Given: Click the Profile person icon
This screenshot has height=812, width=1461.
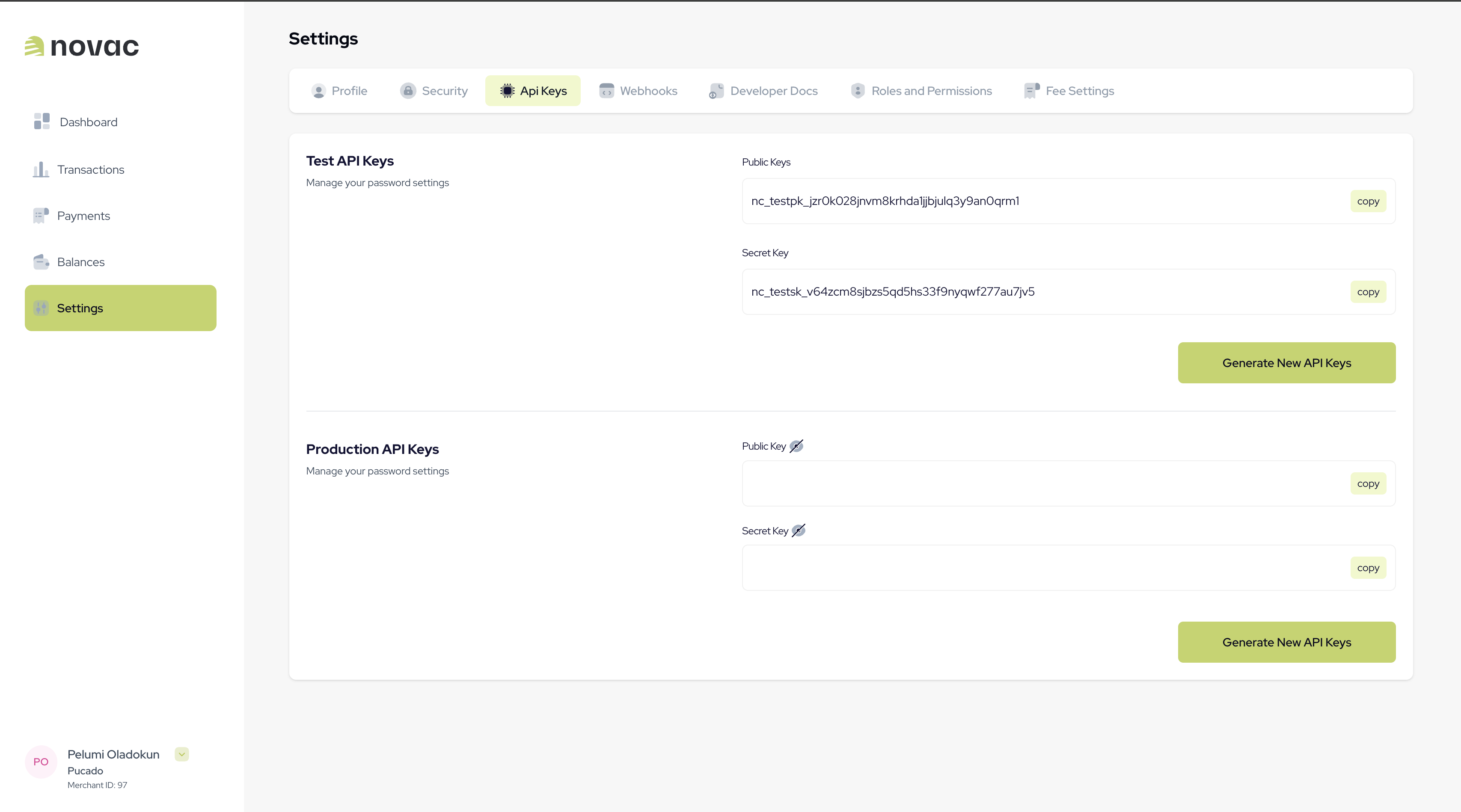Looking at the screenshot, I should [318, 91].
